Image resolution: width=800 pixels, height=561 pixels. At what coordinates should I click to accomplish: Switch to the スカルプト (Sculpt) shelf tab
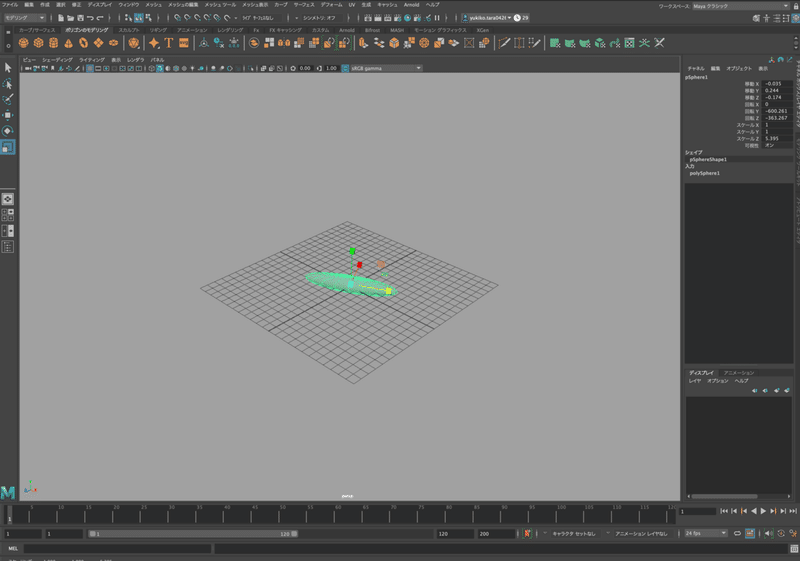pyautogui.click(x=129, y=30)
